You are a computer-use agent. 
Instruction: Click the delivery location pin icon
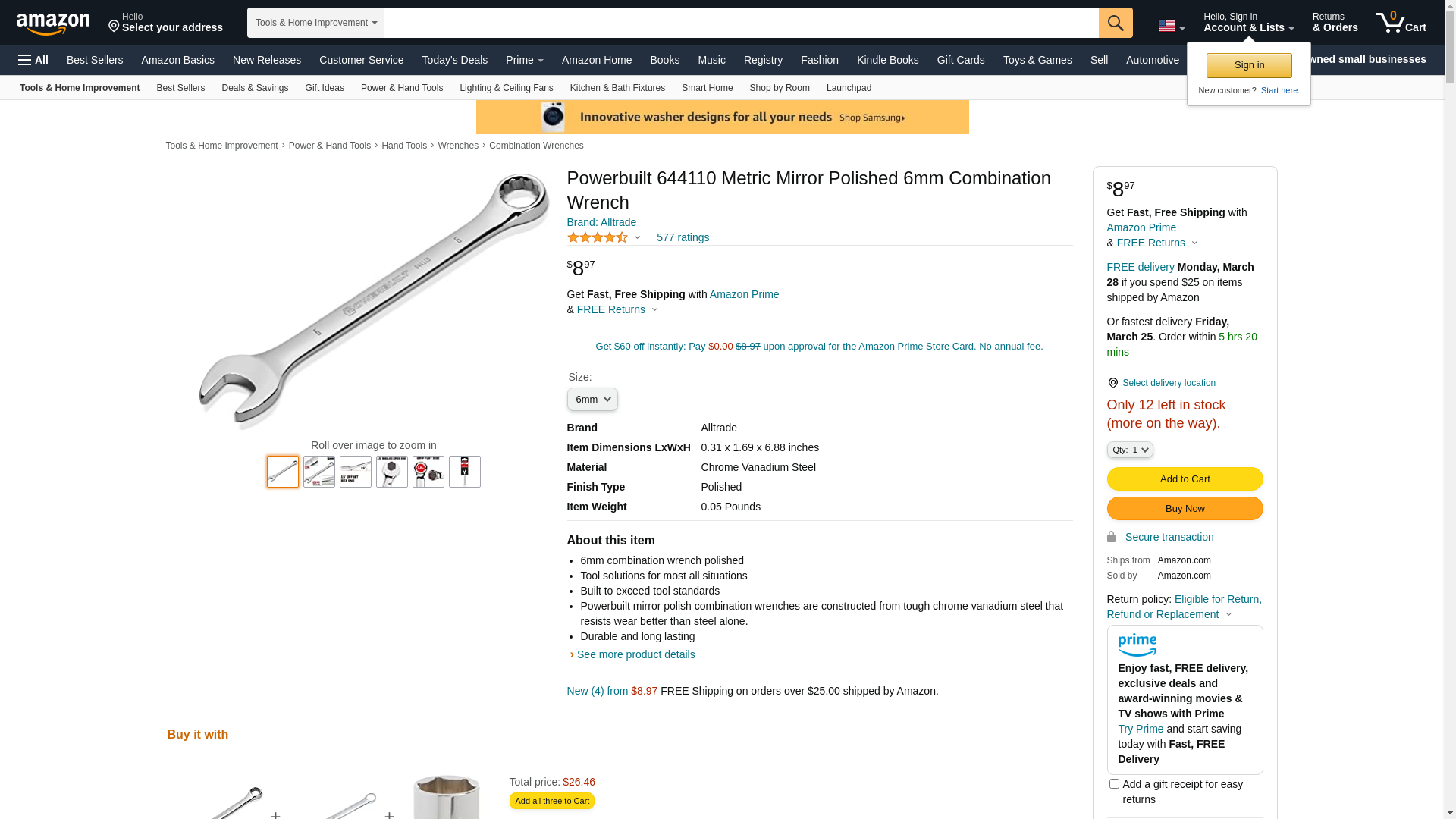point(1112,383)
